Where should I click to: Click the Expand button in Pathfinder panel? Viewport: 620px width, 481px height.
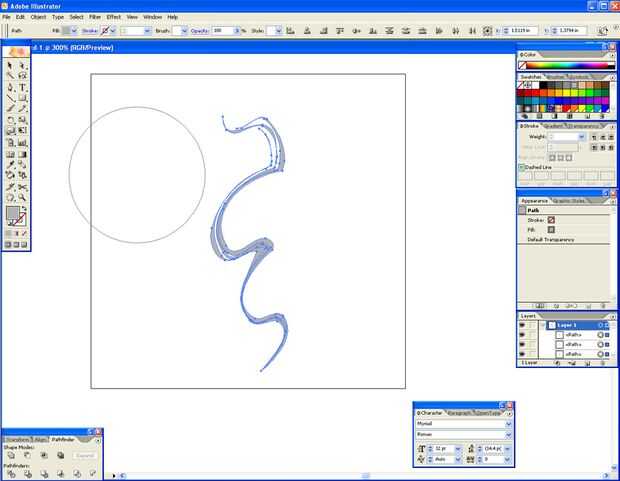point(85,456)
